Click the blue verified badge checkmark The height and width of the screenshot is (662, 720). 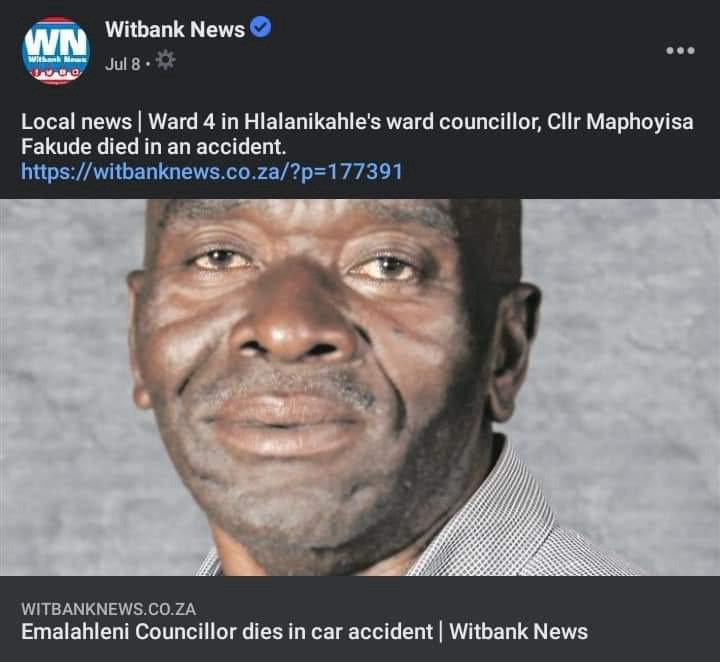pyautogui.click(x=260, y=28)
